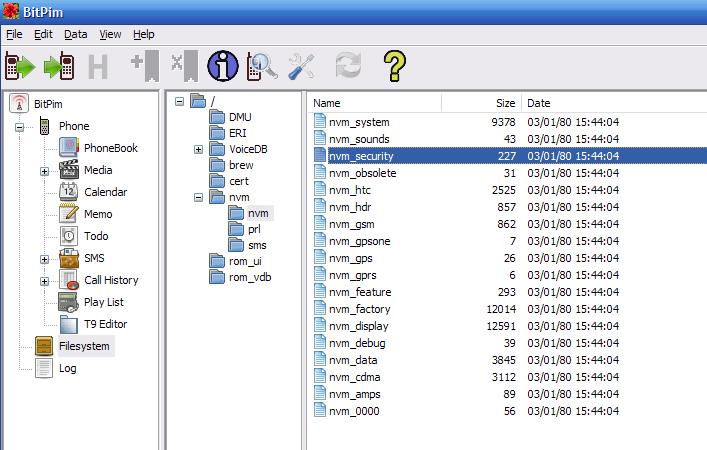Click the yellow question mark help icon
707x450 pixels.
tap(393, 66)
